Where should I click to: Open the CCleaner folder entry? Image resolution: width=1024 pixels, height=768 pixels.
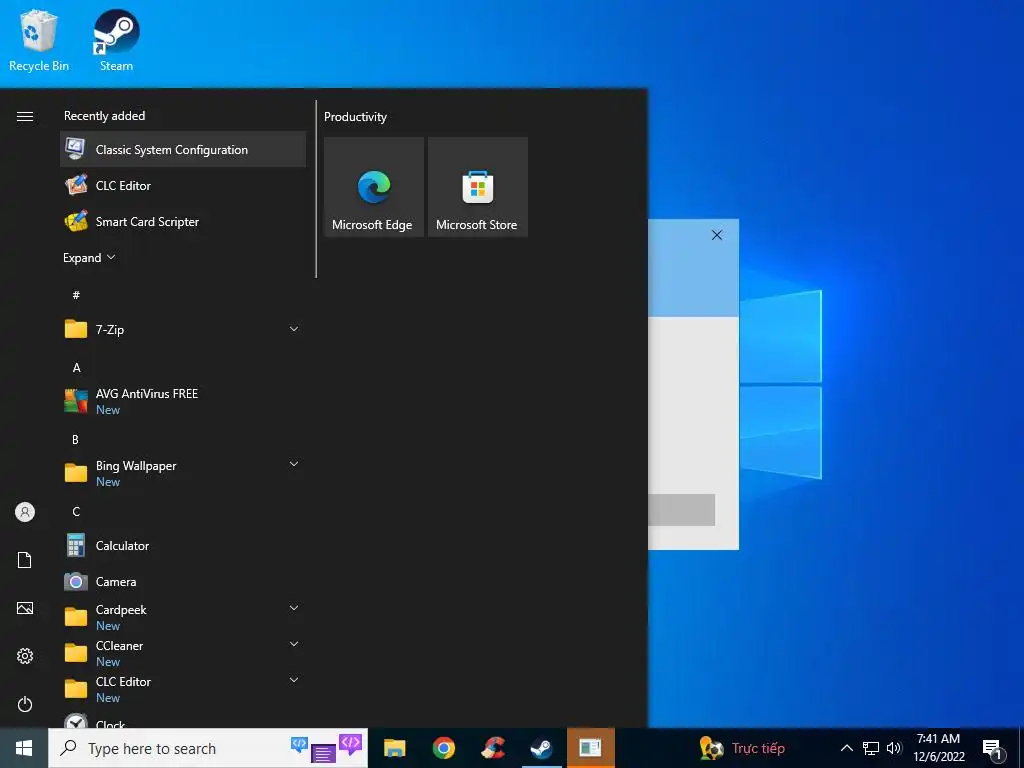(183, 653)
